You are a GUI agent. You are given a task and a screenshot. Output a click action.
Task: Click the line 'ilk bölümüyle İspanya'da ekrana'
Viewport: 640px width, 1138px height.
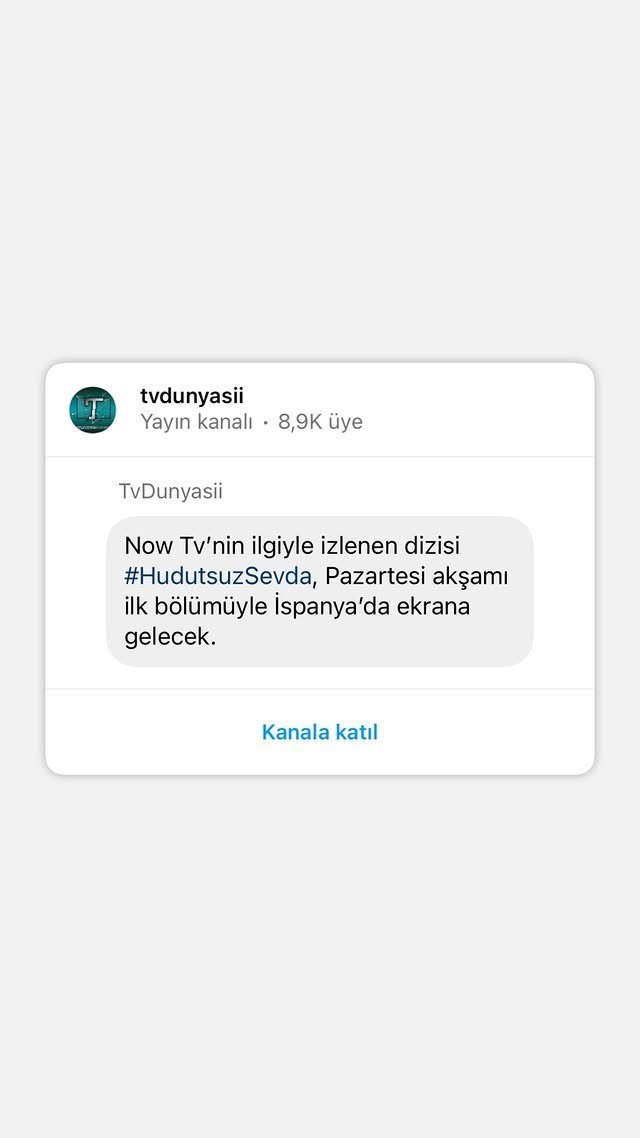(297, 607)
